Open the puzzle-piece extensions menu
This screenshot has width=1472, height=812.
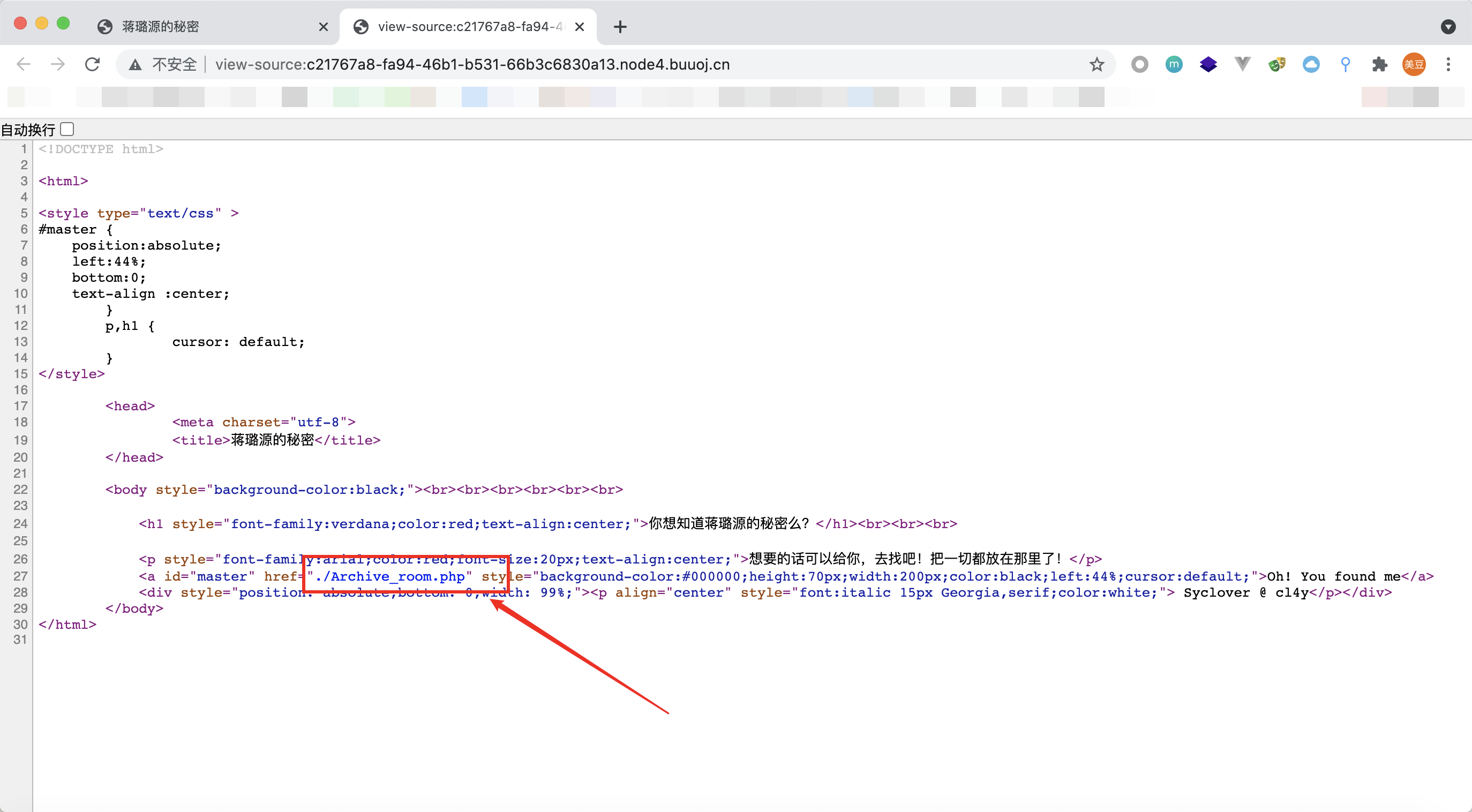(x=1379, y=64)
